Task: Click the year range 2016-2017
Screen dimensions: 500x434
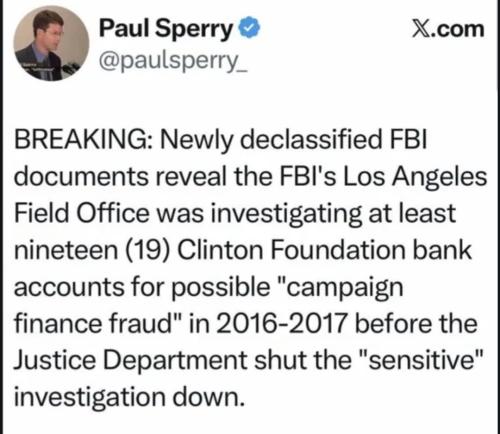Action: (281, 324)
